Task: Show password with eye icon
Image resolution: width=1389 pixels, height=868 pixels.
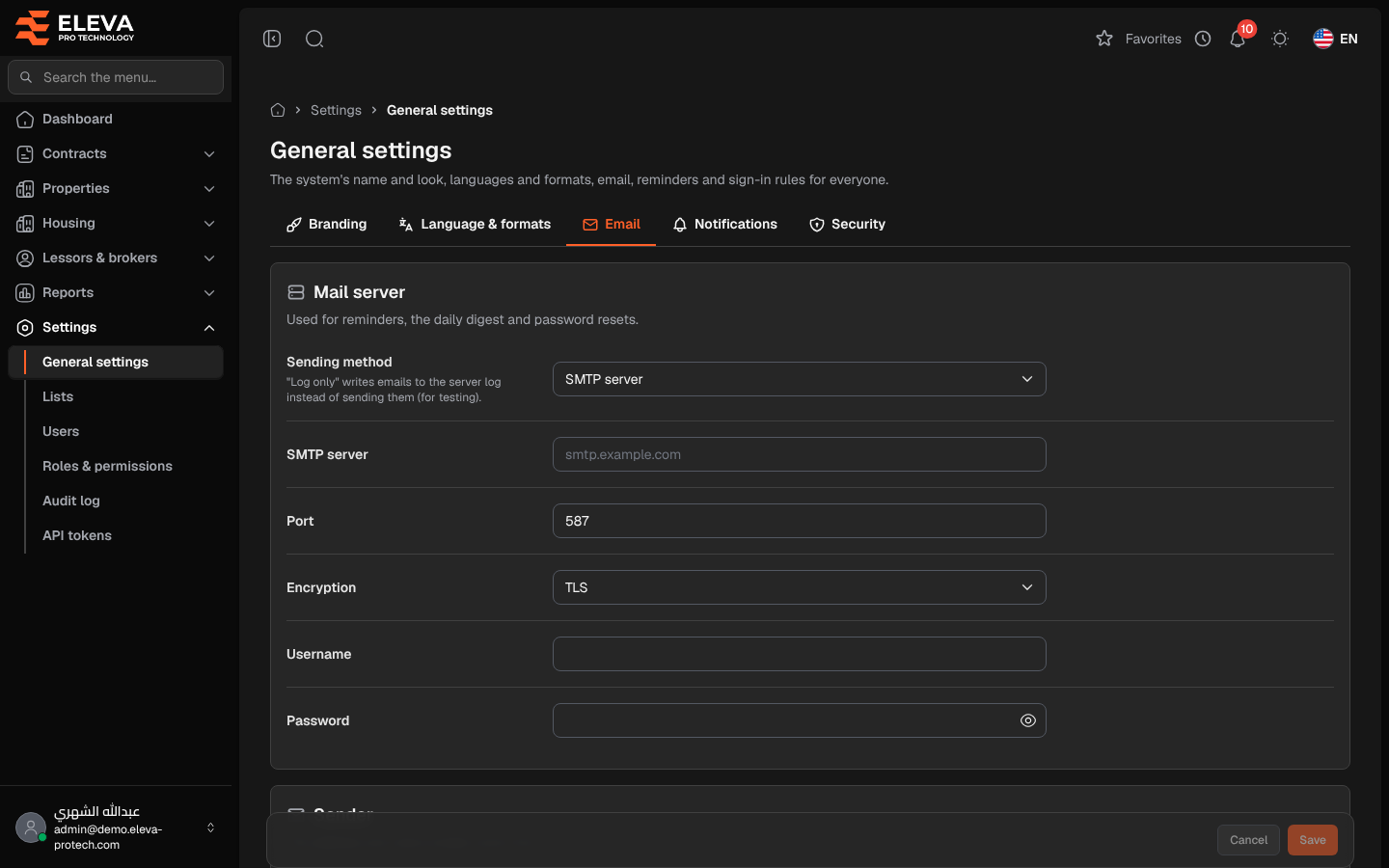Action: (1028, 720)
